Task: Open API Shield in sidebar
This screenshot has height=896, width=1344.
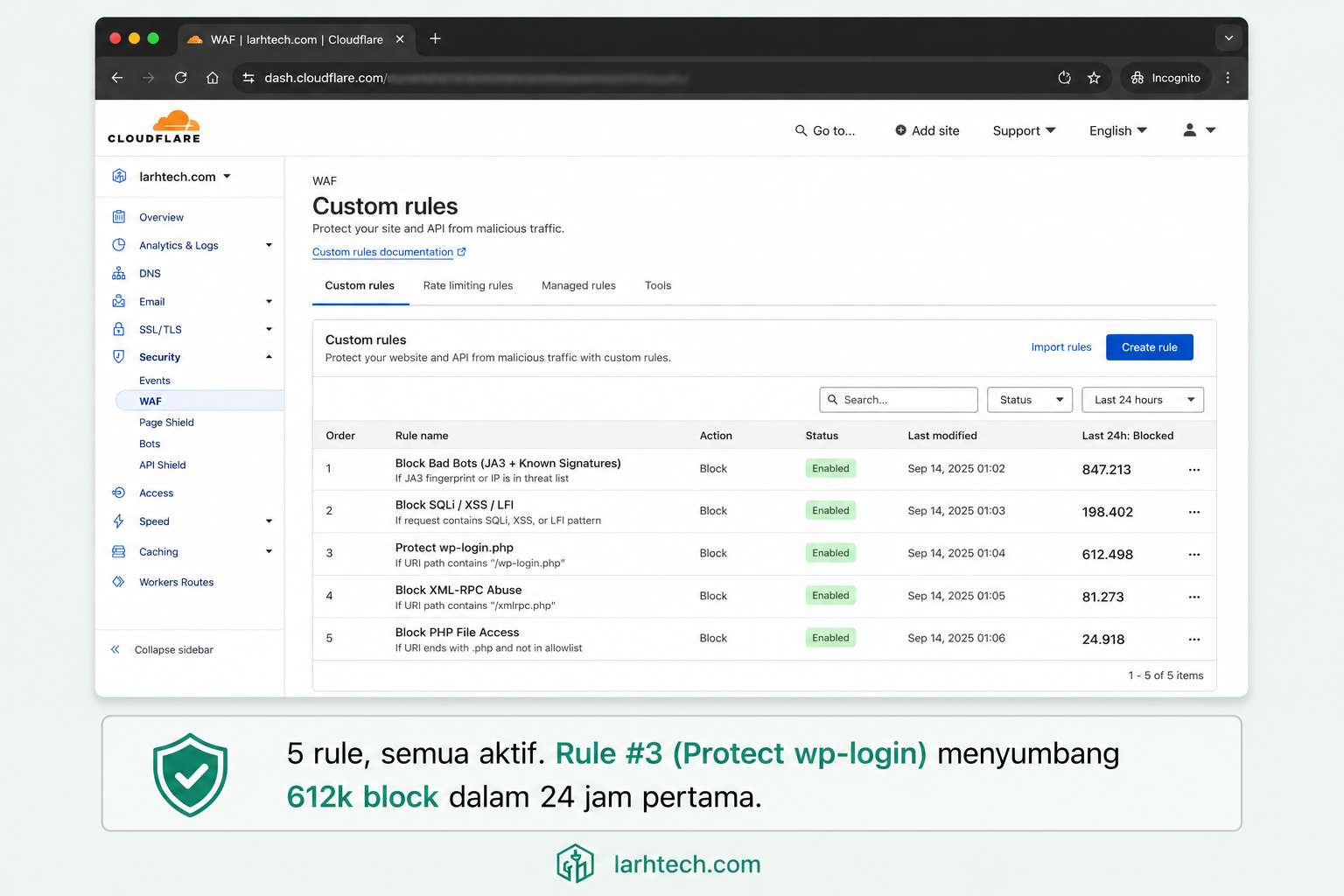Action: [x=163, y=465]
